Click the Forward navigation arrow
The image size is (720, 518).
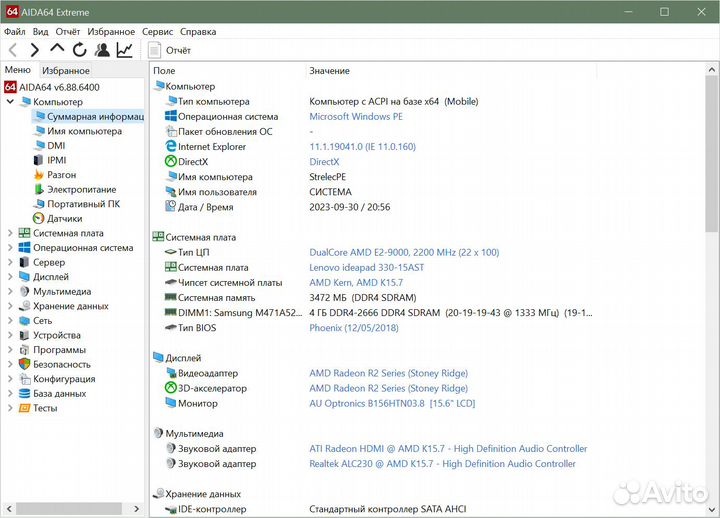[x=35, y=50]
